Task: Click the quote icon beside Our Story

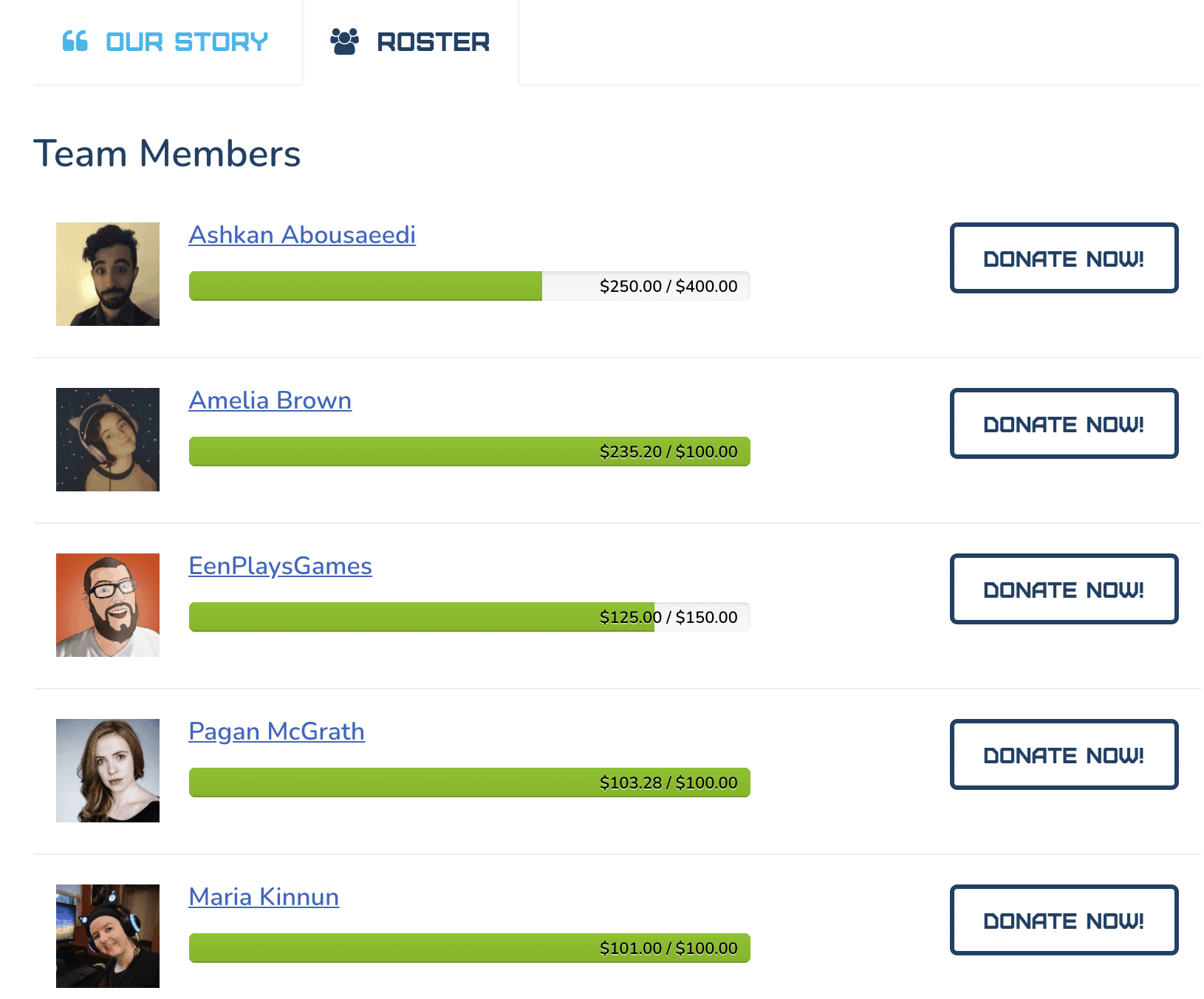Action: pyautogui.click(x=75, y=41)
